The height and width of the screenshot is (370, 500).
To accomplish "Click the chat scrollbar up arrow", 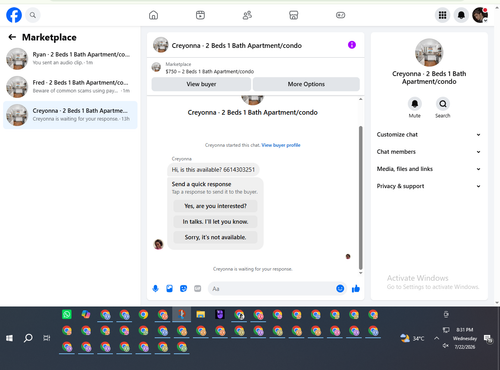I will 360,99.
